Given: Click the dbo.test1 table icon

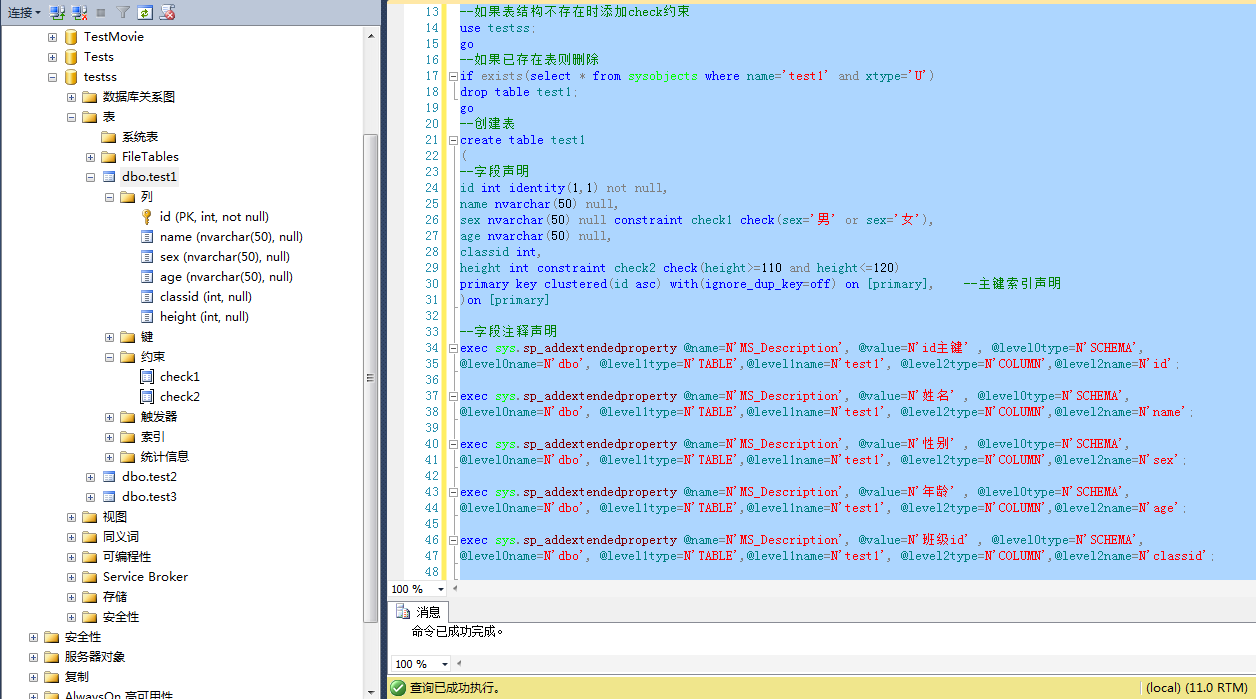Looking at the screenshot, I should pyautogui.click(x=109, y=177).
